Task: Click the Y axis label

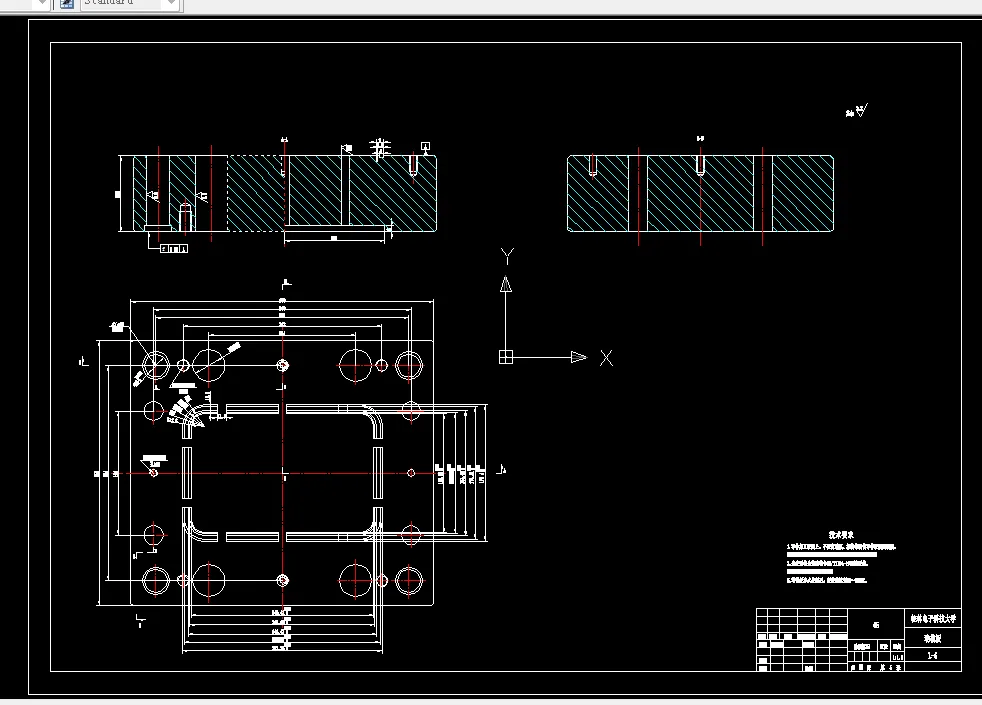Action: 507,255
